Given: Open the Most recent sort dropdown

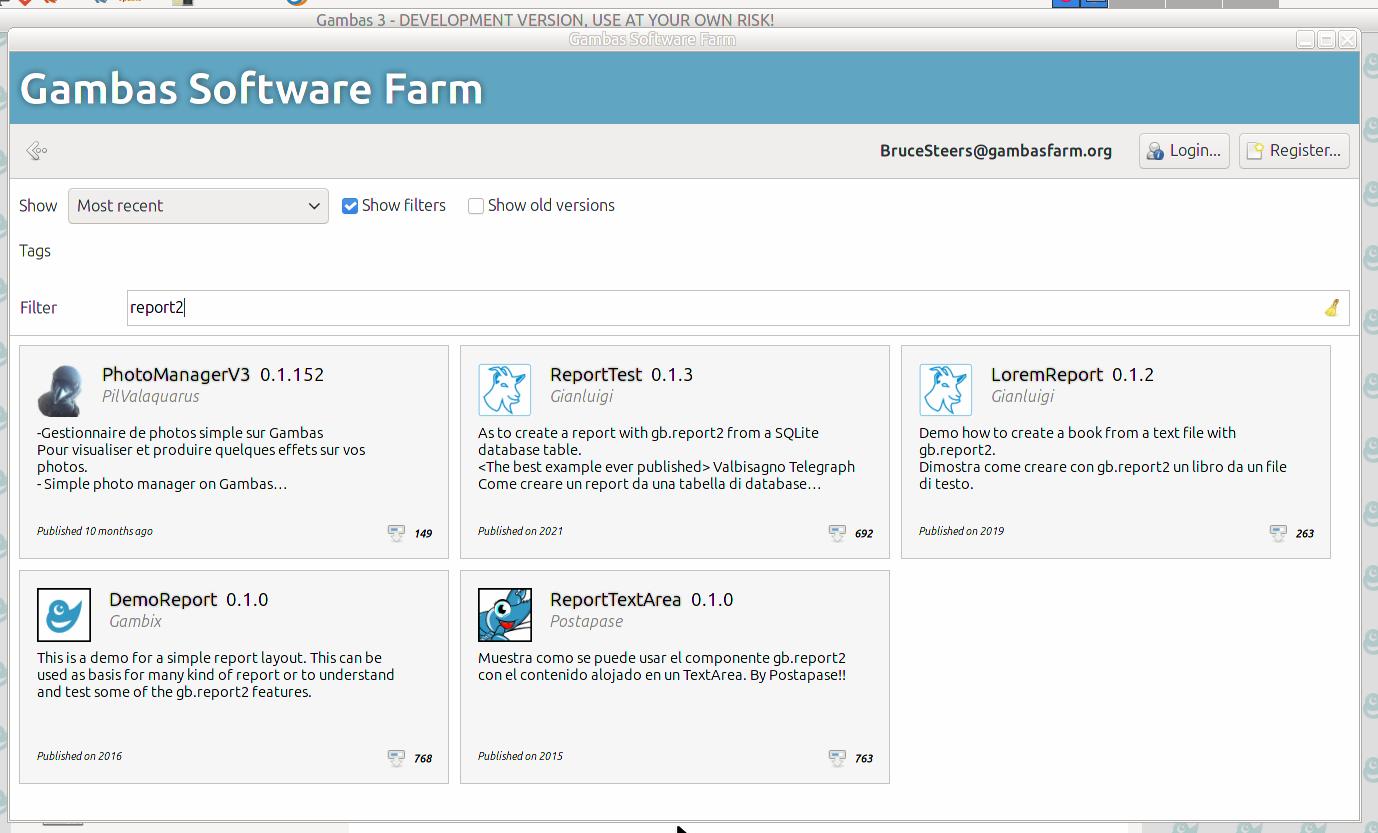Looking at the screenshot, I should [x=198, y=206].
